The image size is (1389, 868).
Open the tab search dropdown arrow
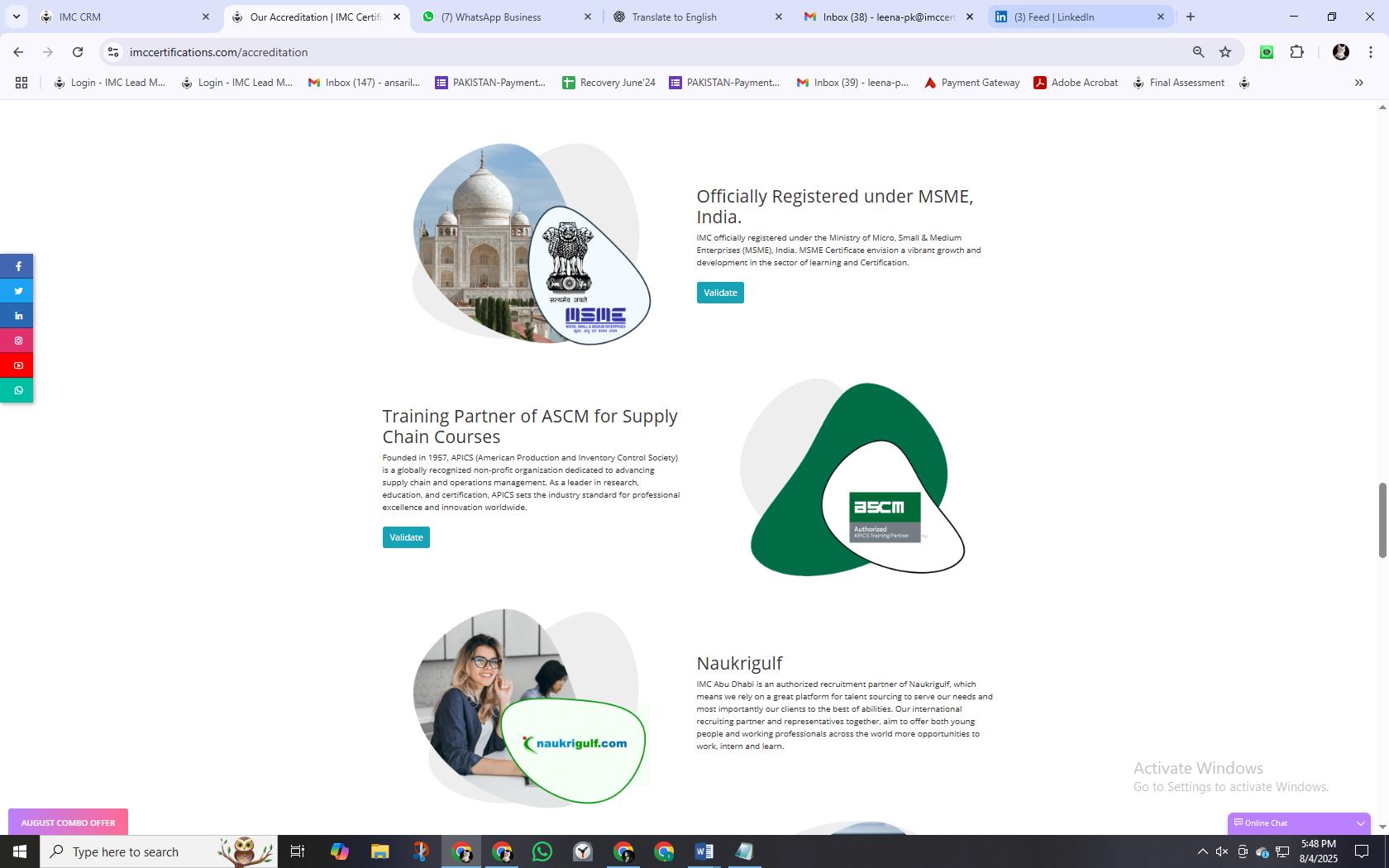tap(16, 17)
